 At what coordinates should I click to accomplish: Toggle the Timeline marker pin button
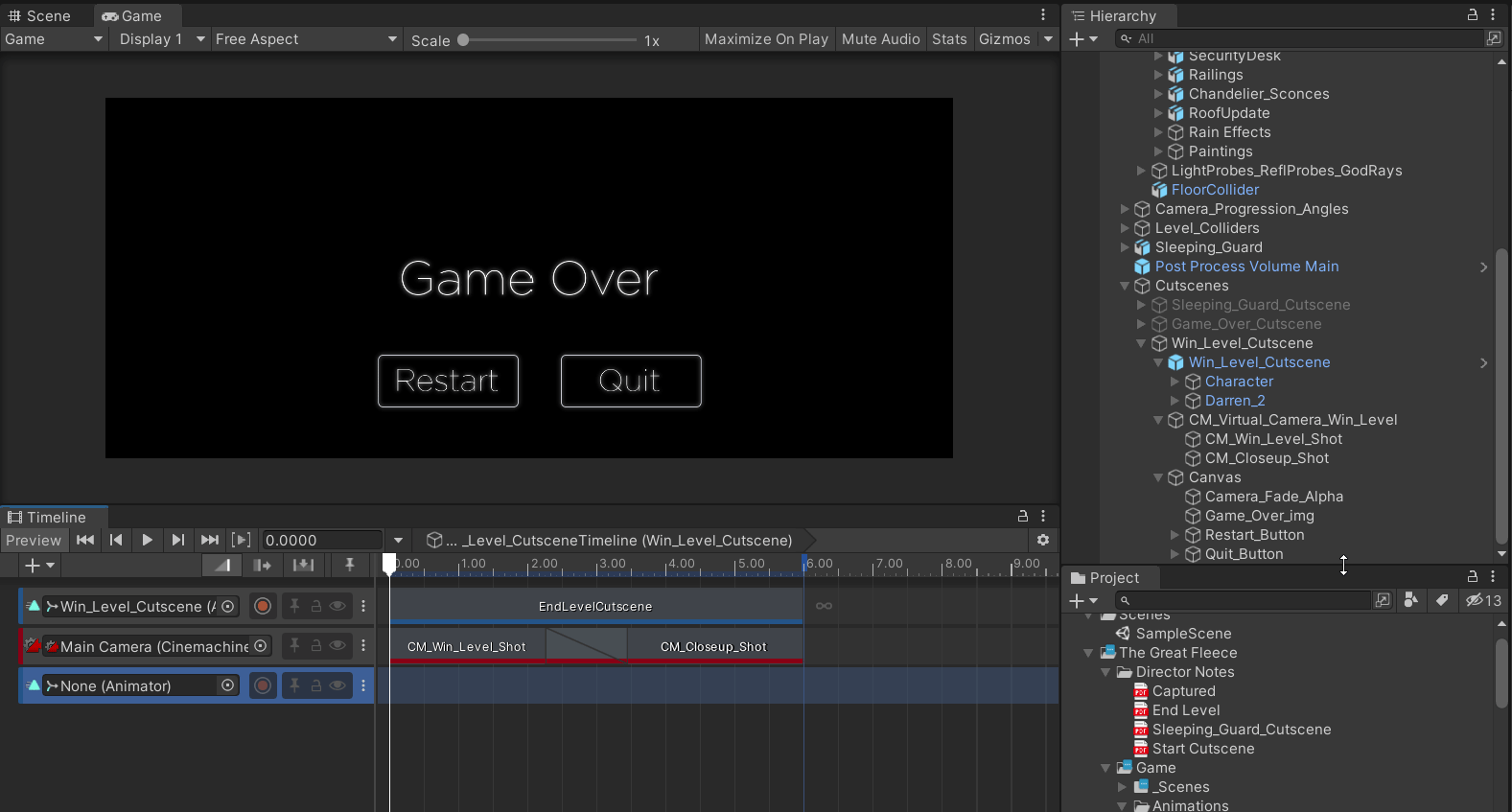pos(349,566)
